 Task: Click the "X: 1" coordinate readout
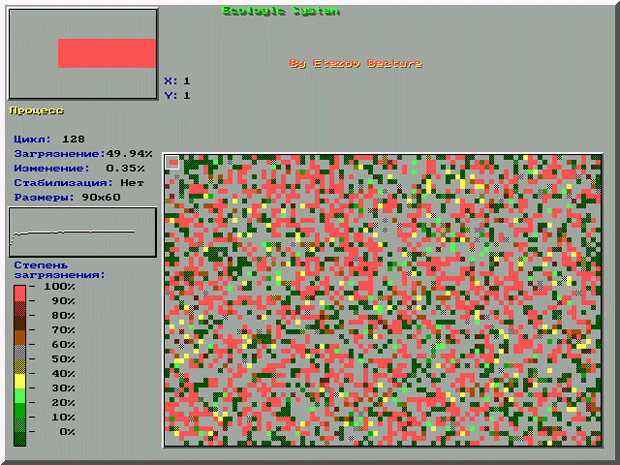(x=177, y=81)
